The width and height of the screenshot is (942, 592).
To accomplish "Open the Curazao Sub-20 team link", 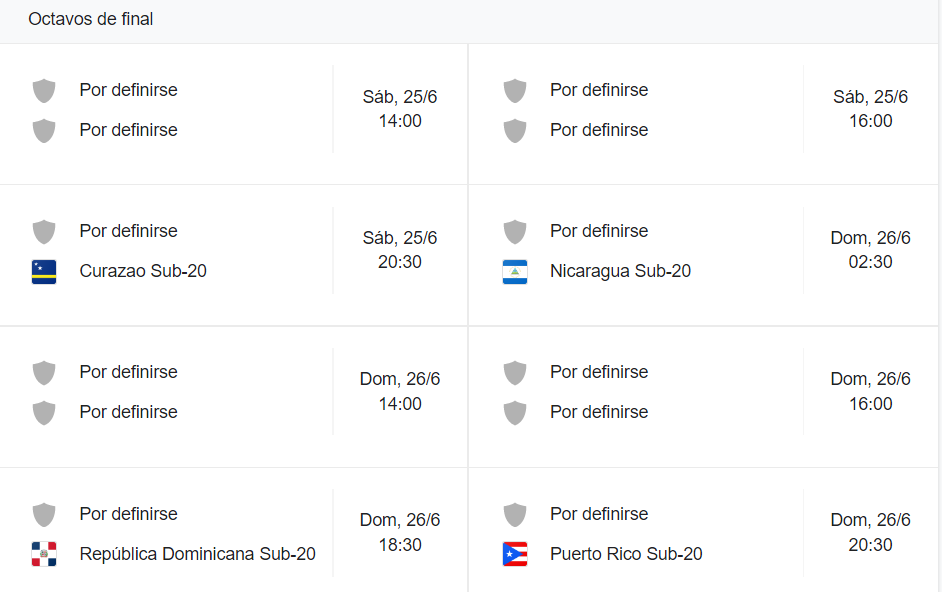I will pos(143,271).
